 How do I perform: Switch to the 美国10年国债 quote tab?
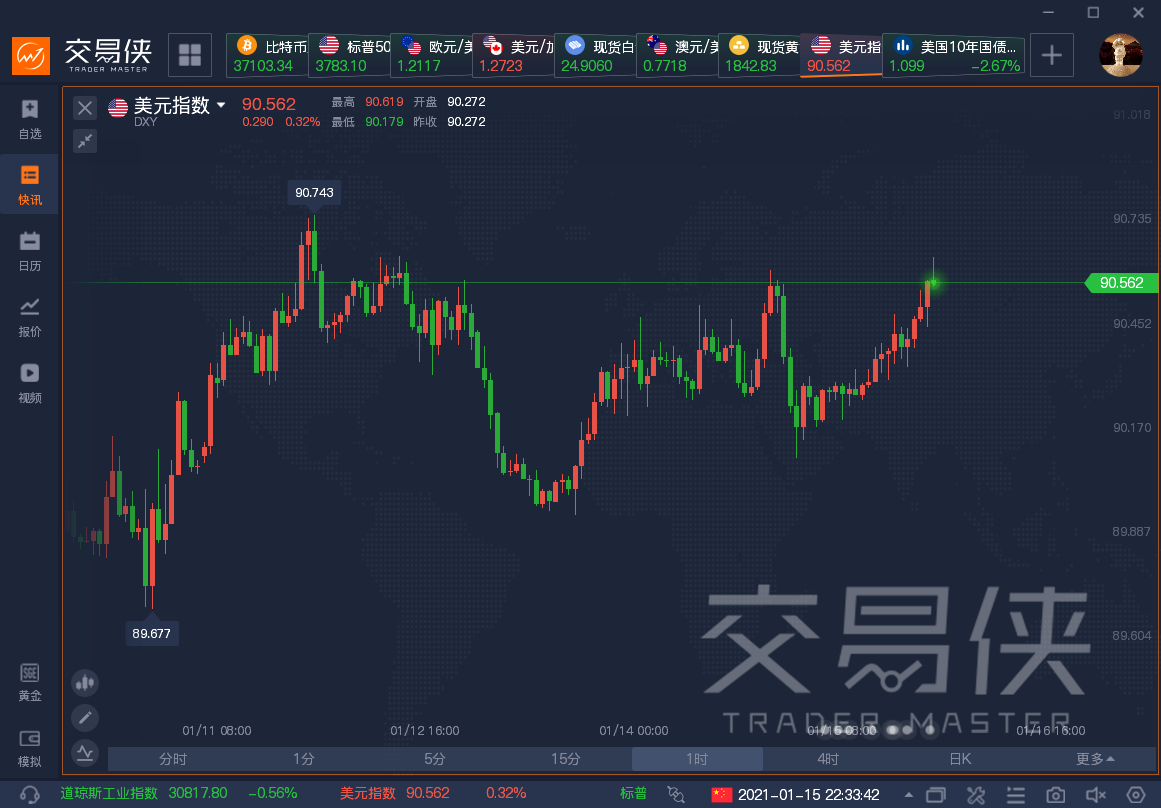954,55
